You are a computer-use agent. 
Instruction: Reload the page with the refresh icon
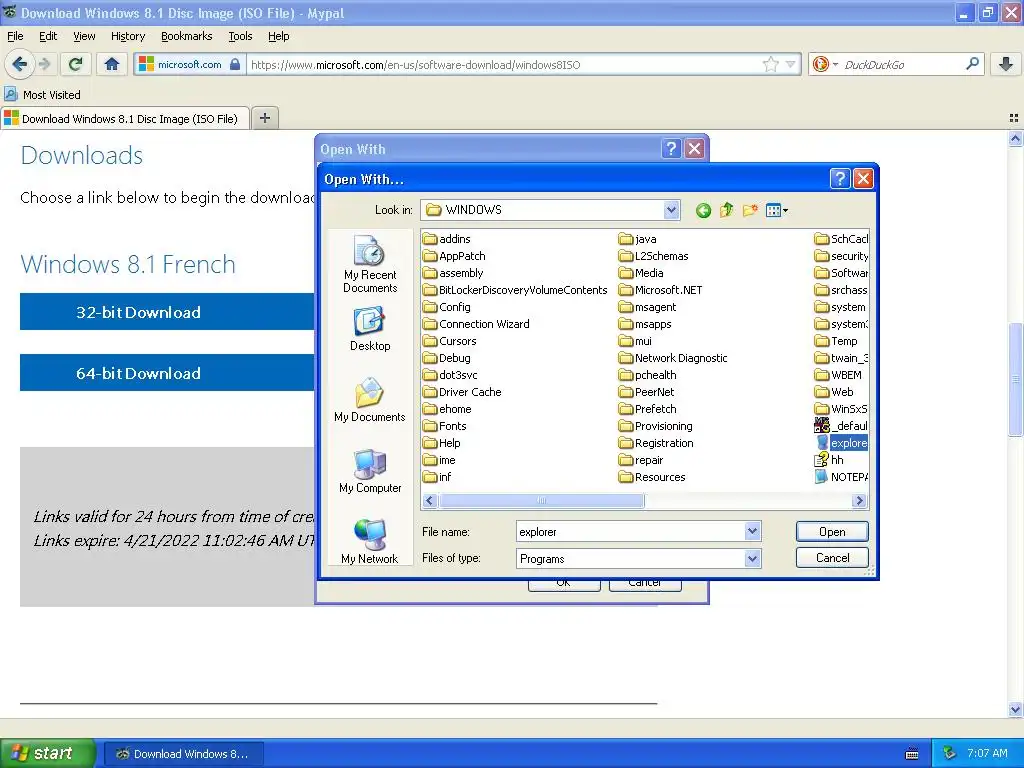tap(75, 64)
